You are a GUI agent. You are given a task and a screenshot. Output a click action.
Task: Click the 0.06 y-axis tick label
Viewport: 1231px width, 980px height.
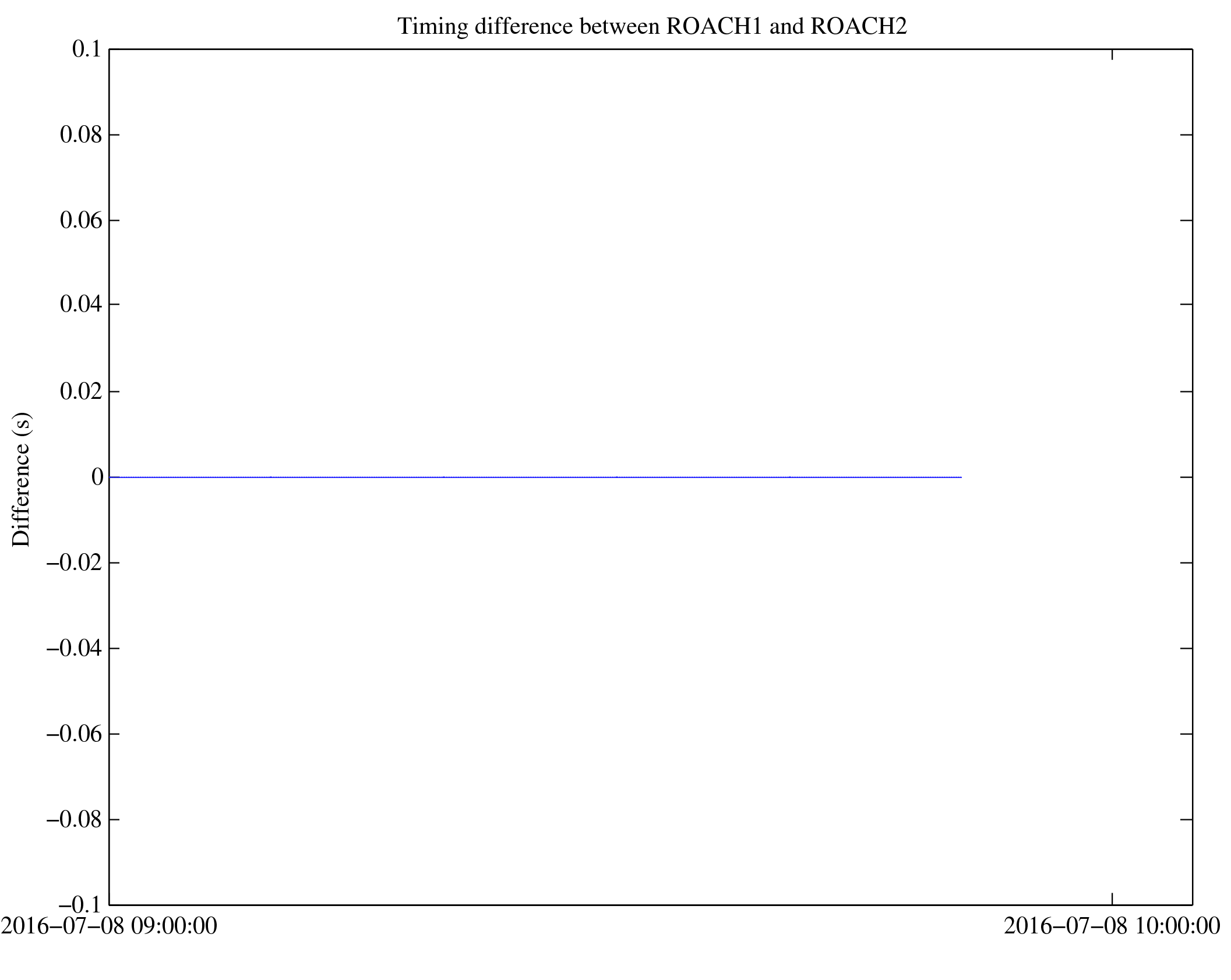[x=81, y=221]
